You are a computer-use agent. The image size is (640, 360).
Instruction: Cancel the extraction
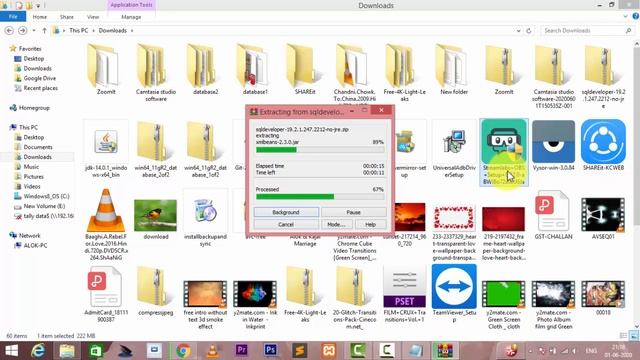point(286,224)
